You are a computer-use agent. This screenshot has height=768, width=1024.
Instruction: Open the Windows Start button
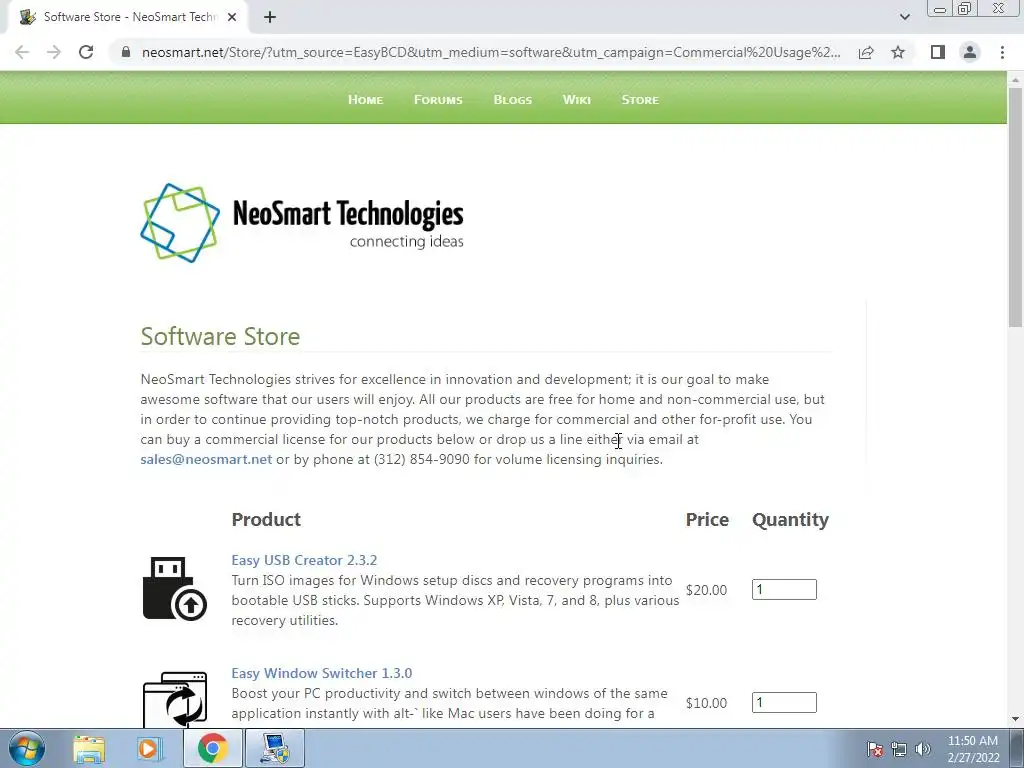pyautogui.click(x=27, y=748)
